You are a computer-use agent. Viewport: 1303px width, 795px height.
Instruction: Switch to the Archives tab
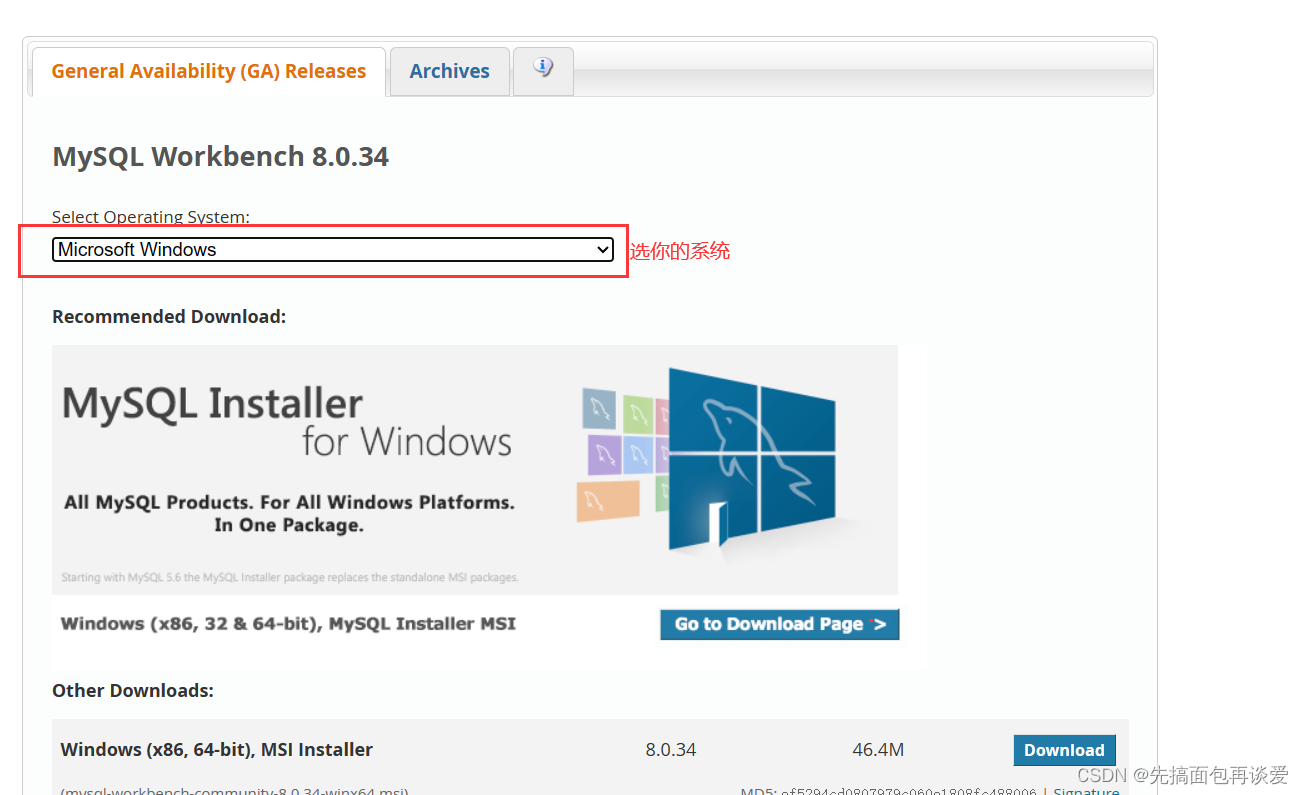(x=450, y=71)
